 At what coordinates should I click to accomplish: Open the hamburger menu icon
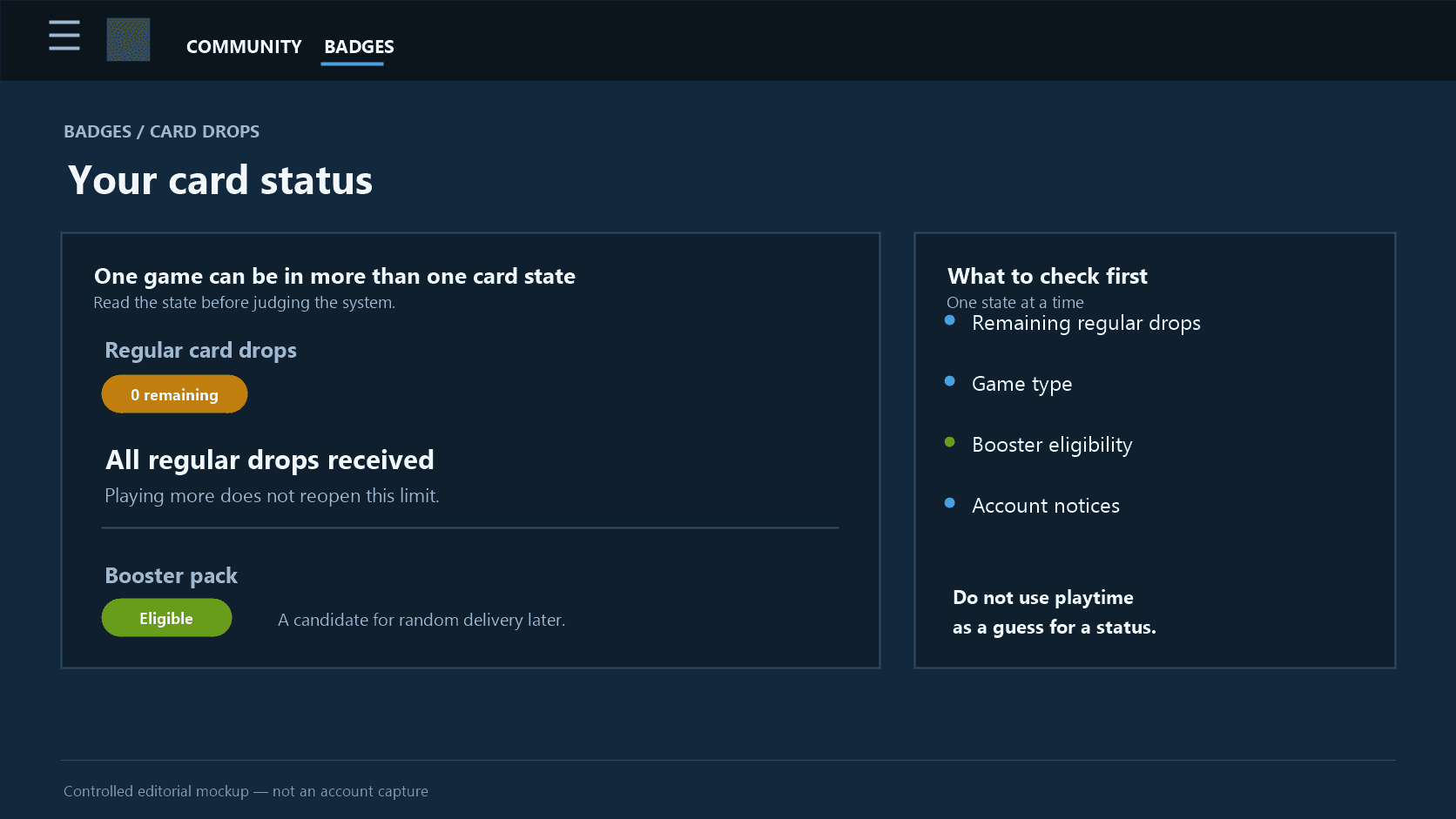tap(64, 36)
